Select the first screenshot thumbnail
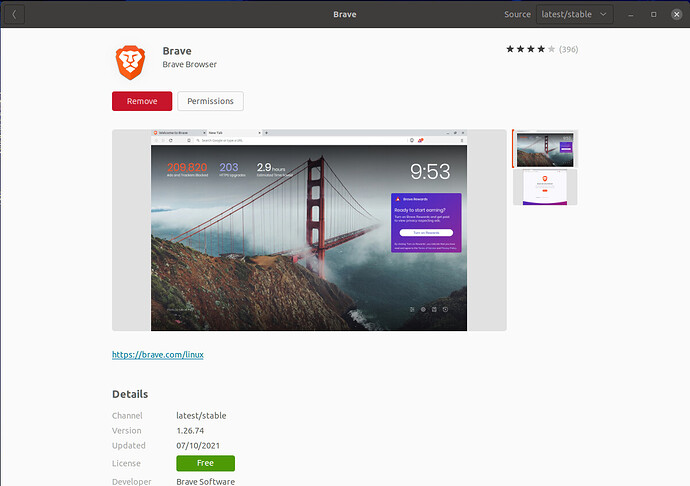 click(x=545, y=149)
